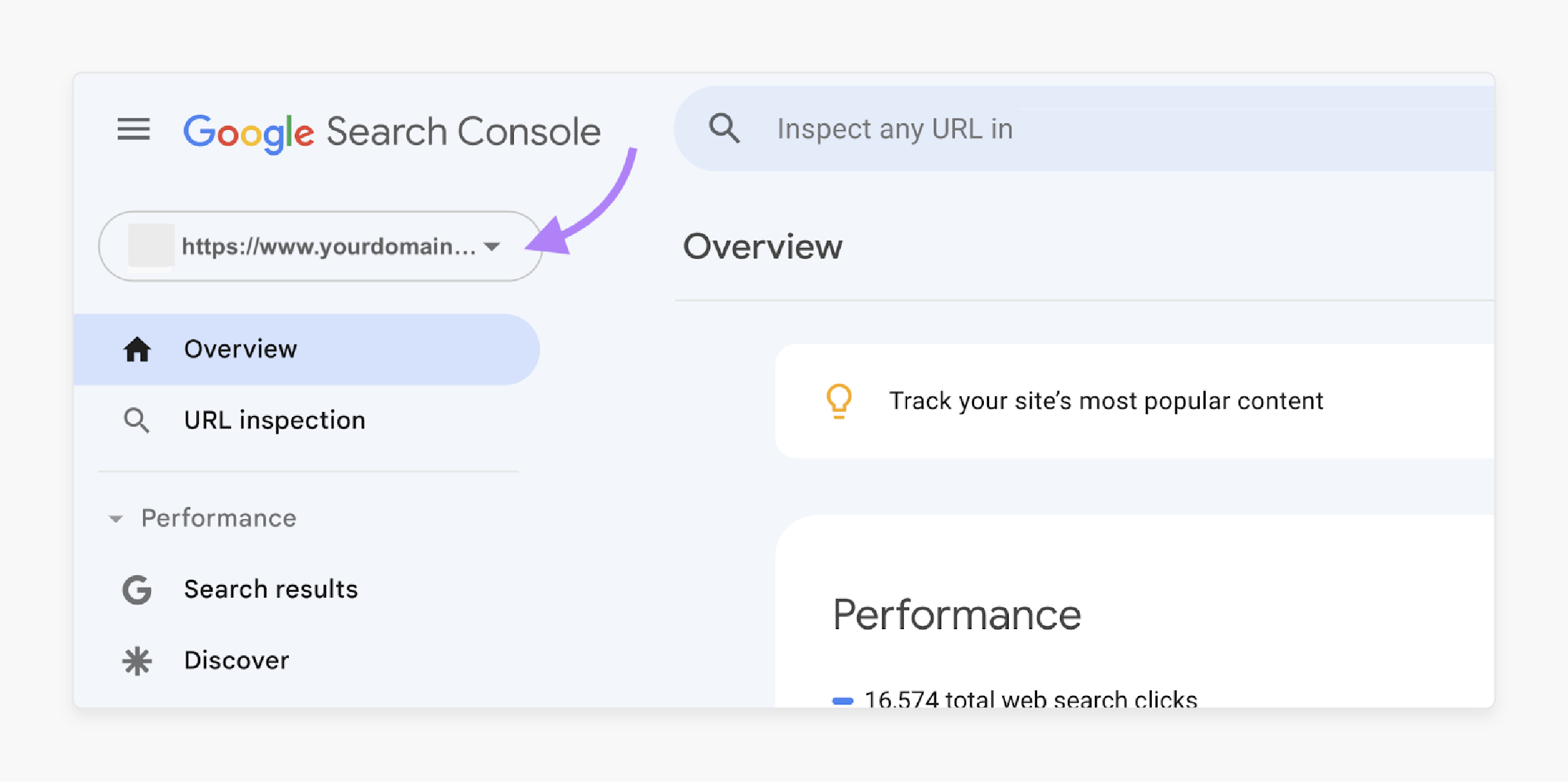Select Overview in the sidebar
This screenshot has height=782, width=1568.
coord(307,349)
